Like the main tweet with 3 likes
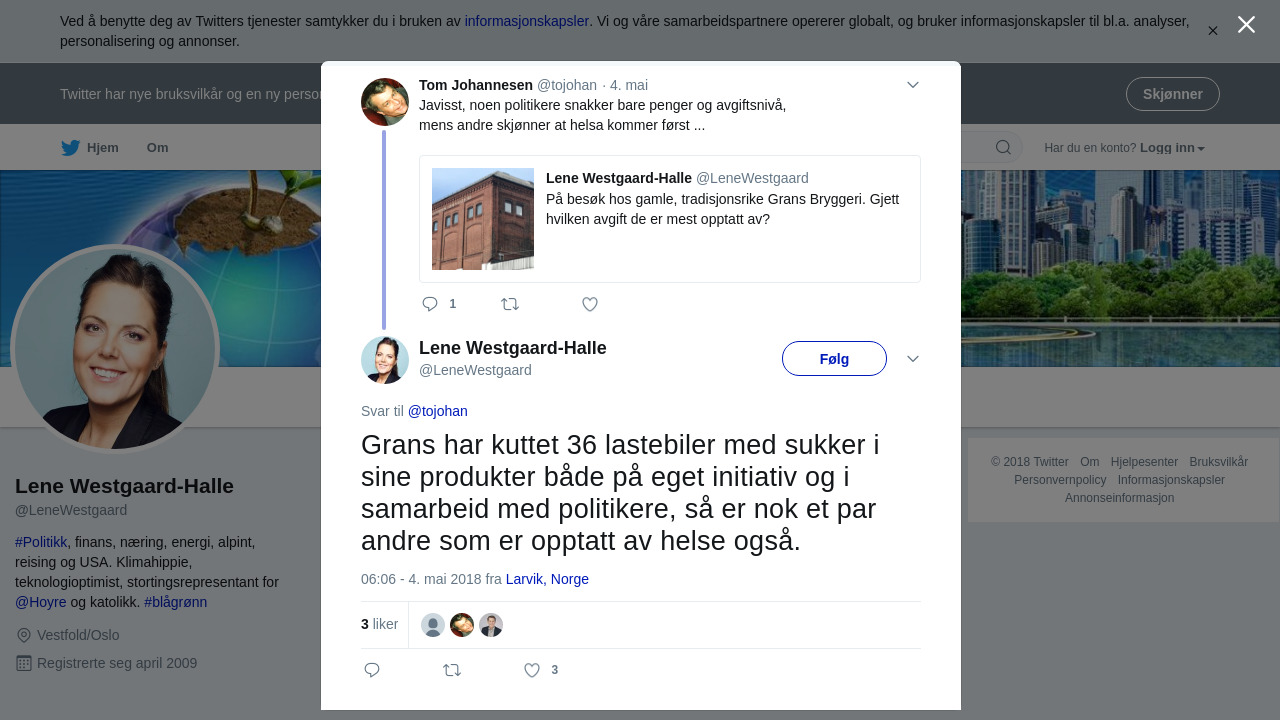Screen dimensions: 1280x720 [532, 670]
